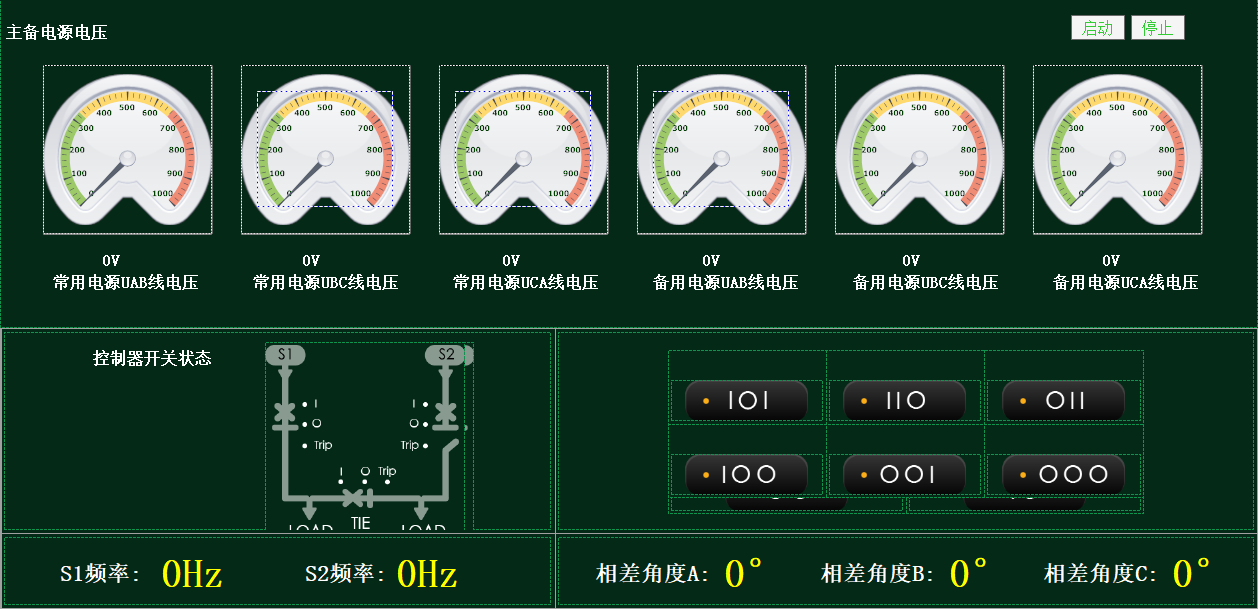Click the 停止 stop button

pyautogui.click(x=1158, y=28)
